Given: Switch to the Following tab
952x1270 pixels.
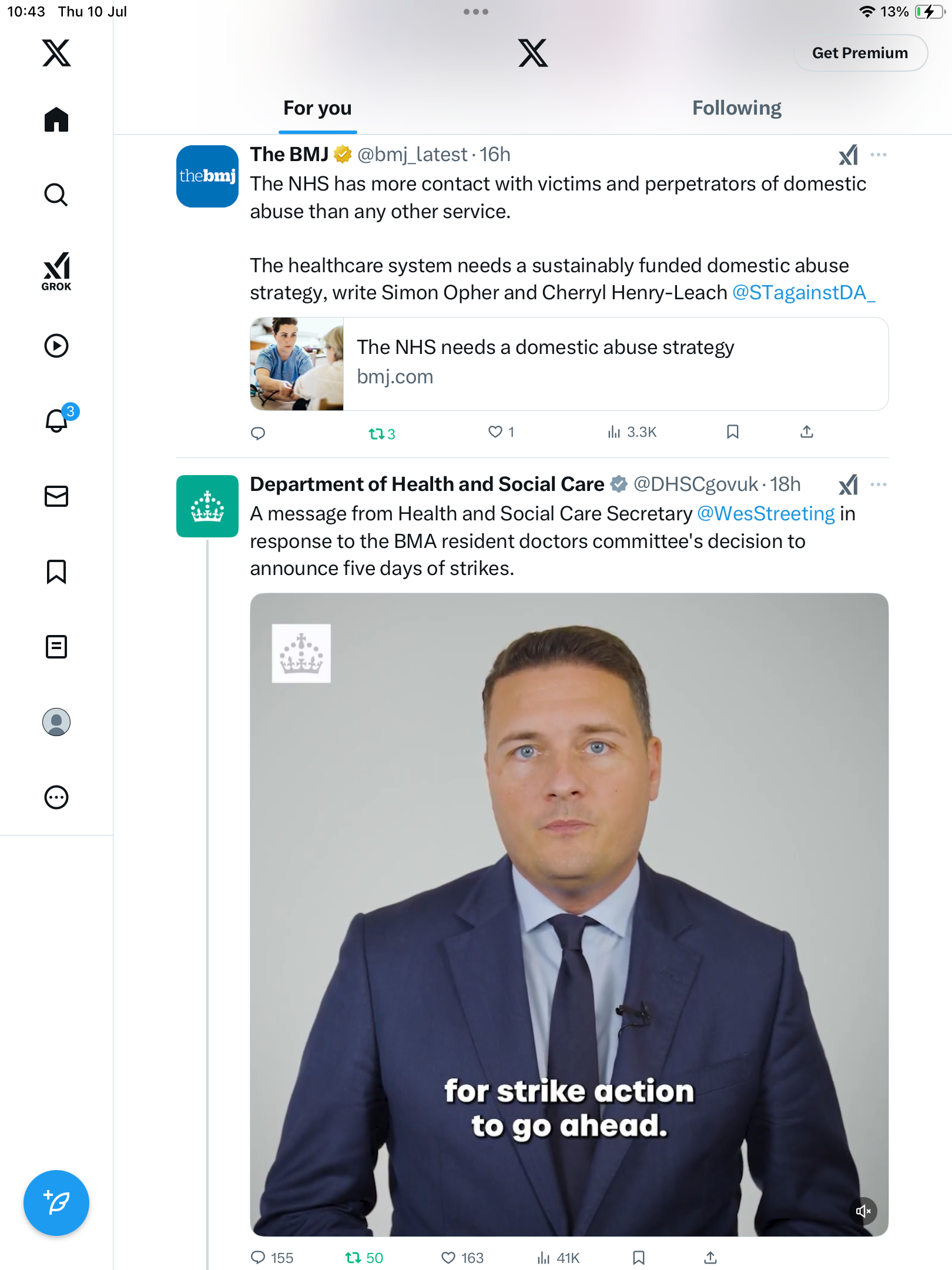Looking at the screenshot, I should click(737, 108).
